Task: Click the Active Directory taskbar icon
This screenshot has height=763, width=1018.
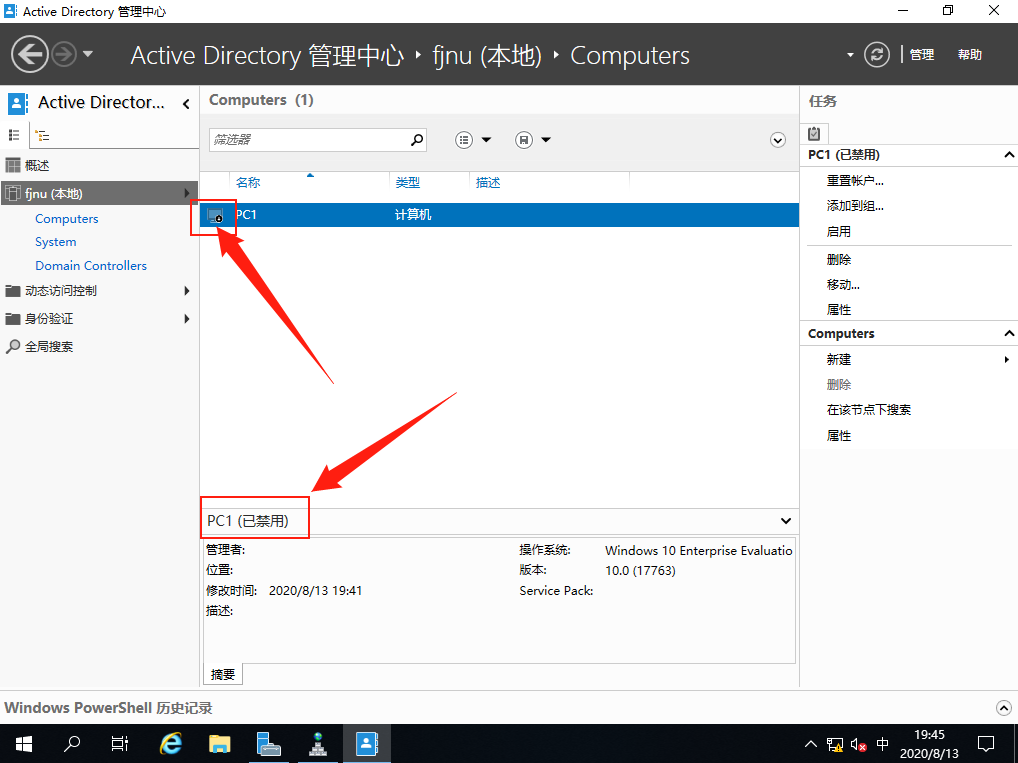Action: click(x=367, y=744)
